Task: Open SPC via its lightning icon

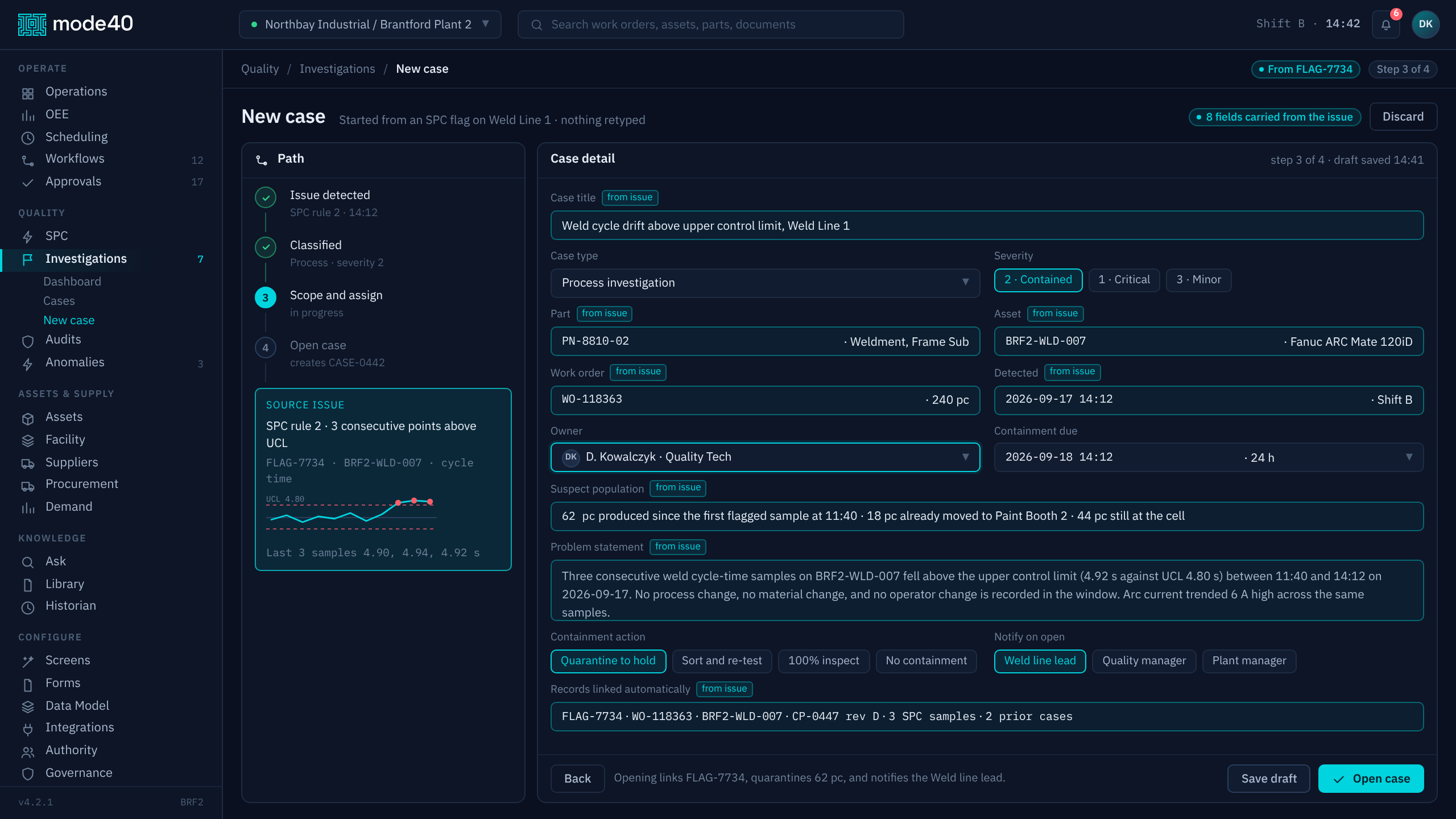Action: [x=28, y=237]
